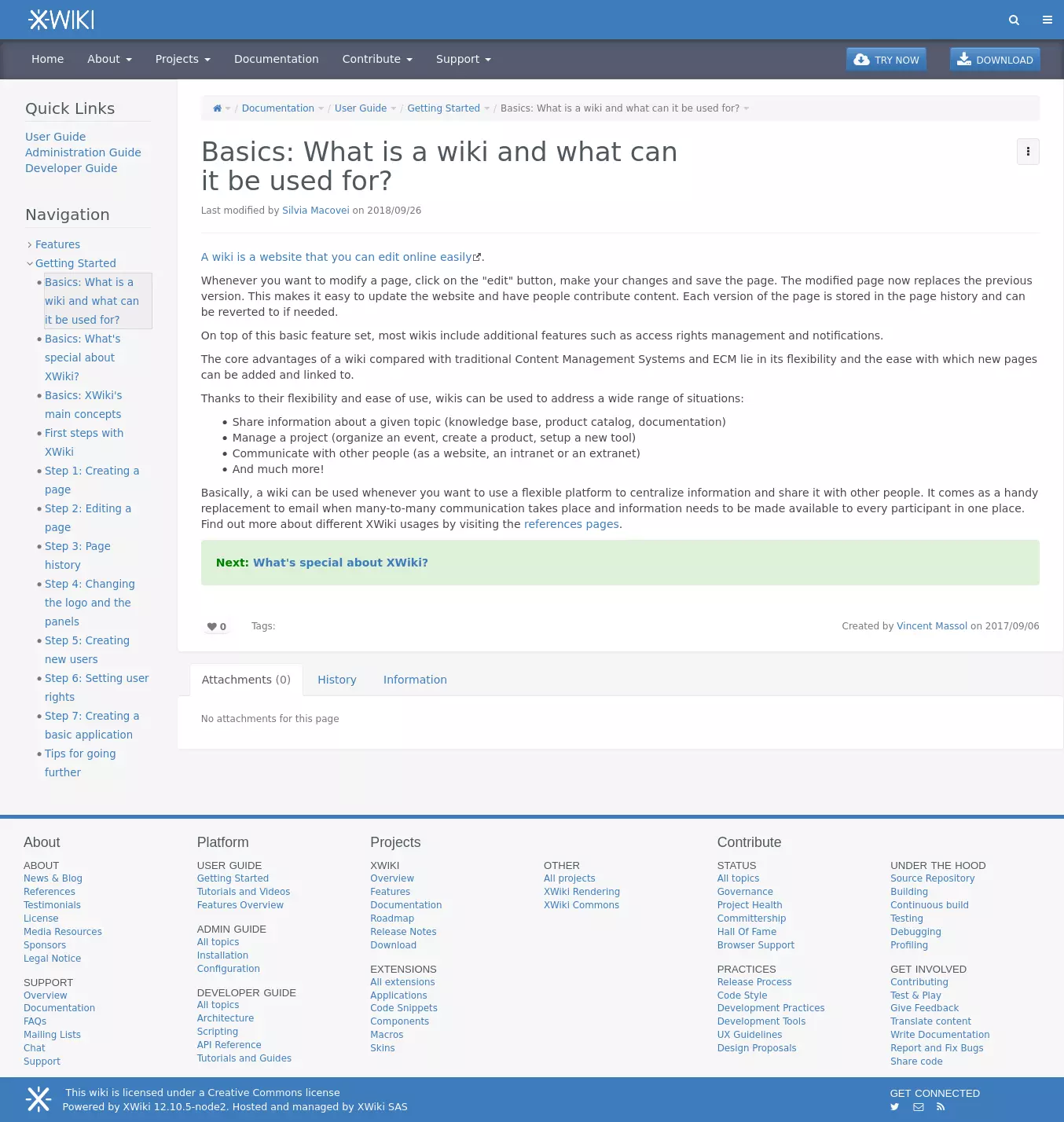Screen dimensions: 1064x1122
Task: Open Step 1: Creating a page in tree
Action: [x=92, y=480]
